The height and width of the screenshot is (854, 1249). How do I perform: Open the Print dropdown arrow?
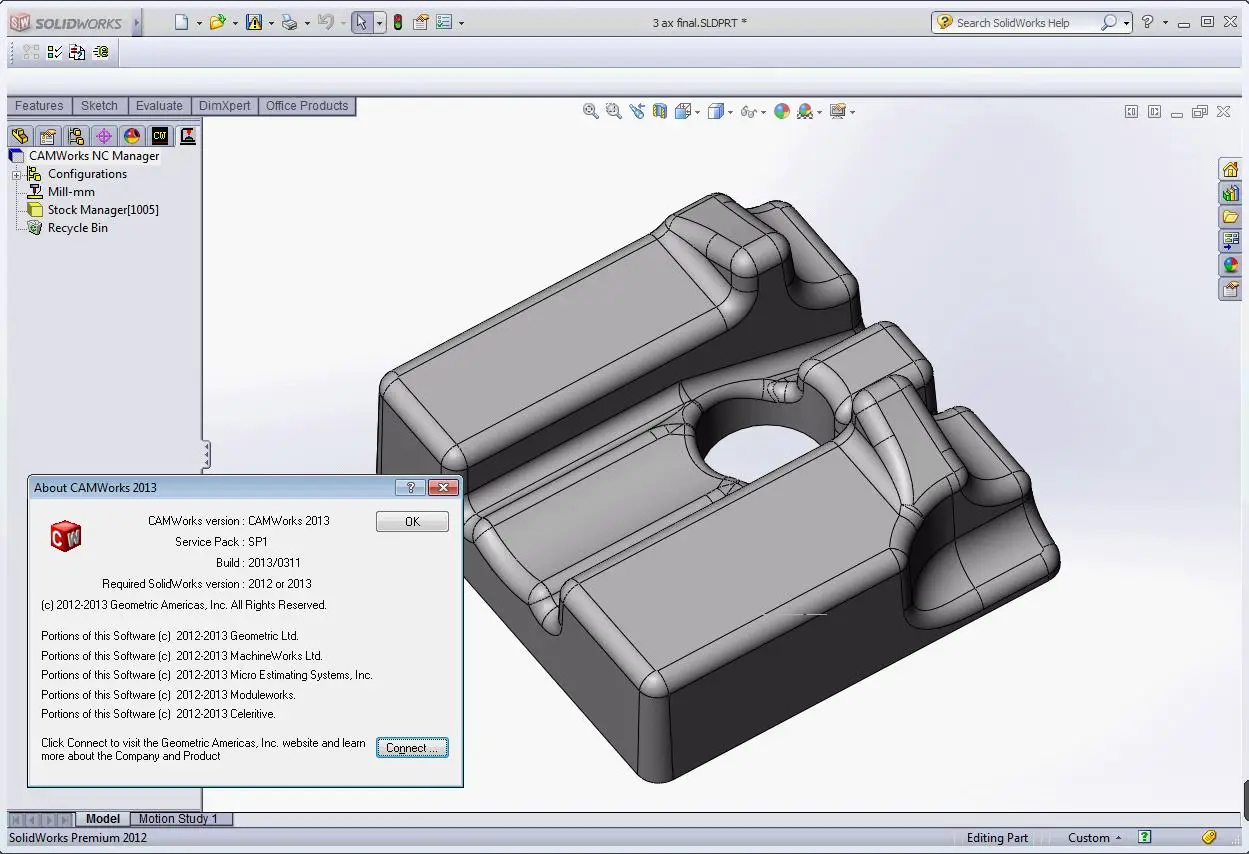(x=307, y=23)
